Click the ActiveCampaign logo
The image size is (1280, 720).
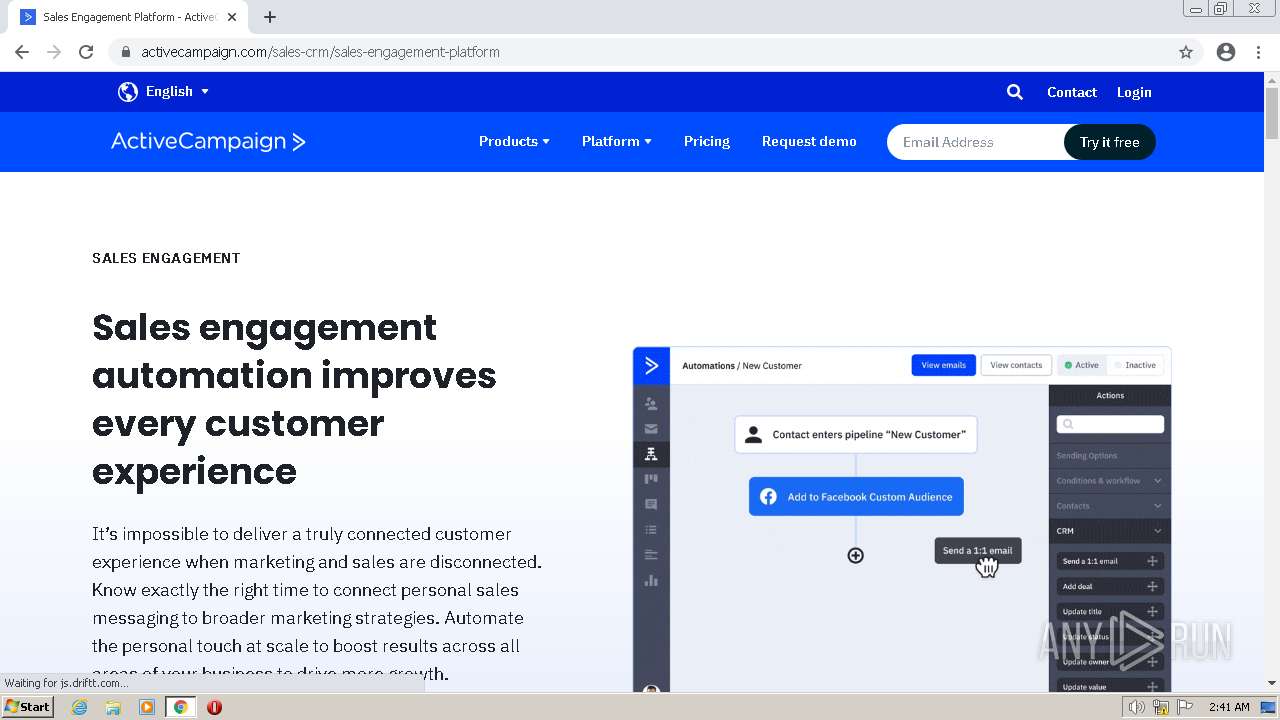[208, 141]
